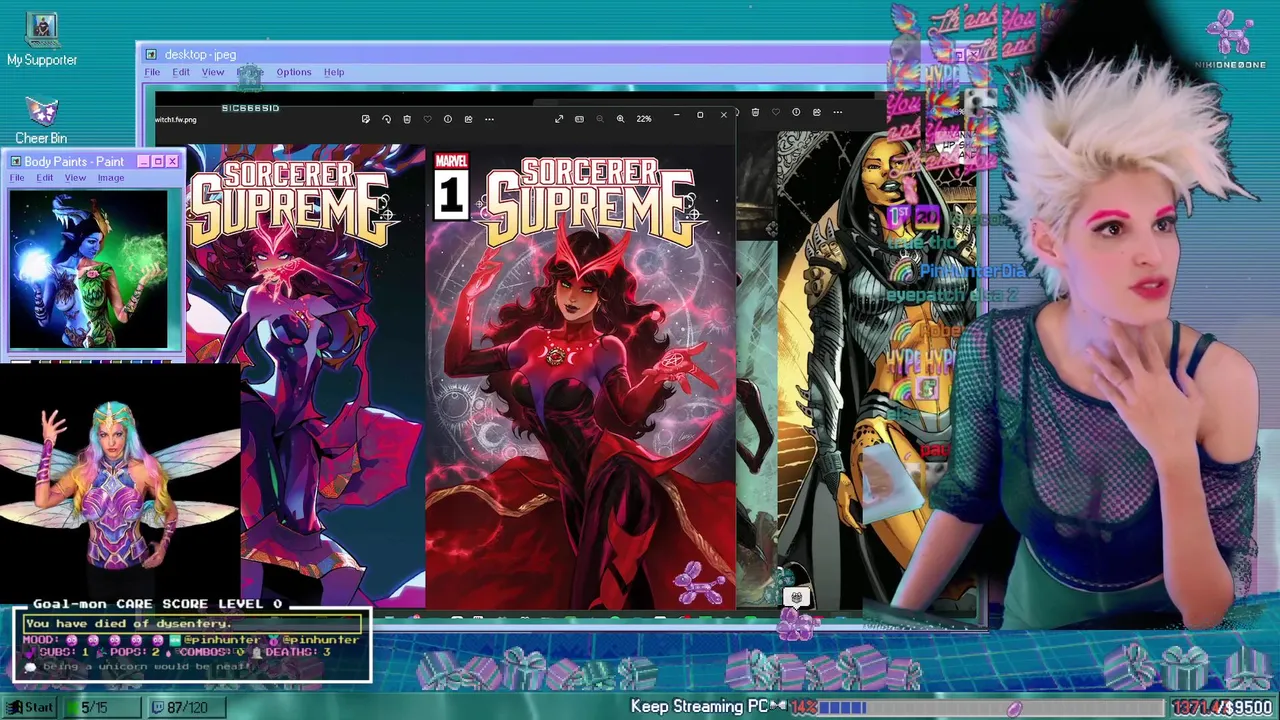Zoom out in the witch1.fw.png viewer

(x=600, y=119)
